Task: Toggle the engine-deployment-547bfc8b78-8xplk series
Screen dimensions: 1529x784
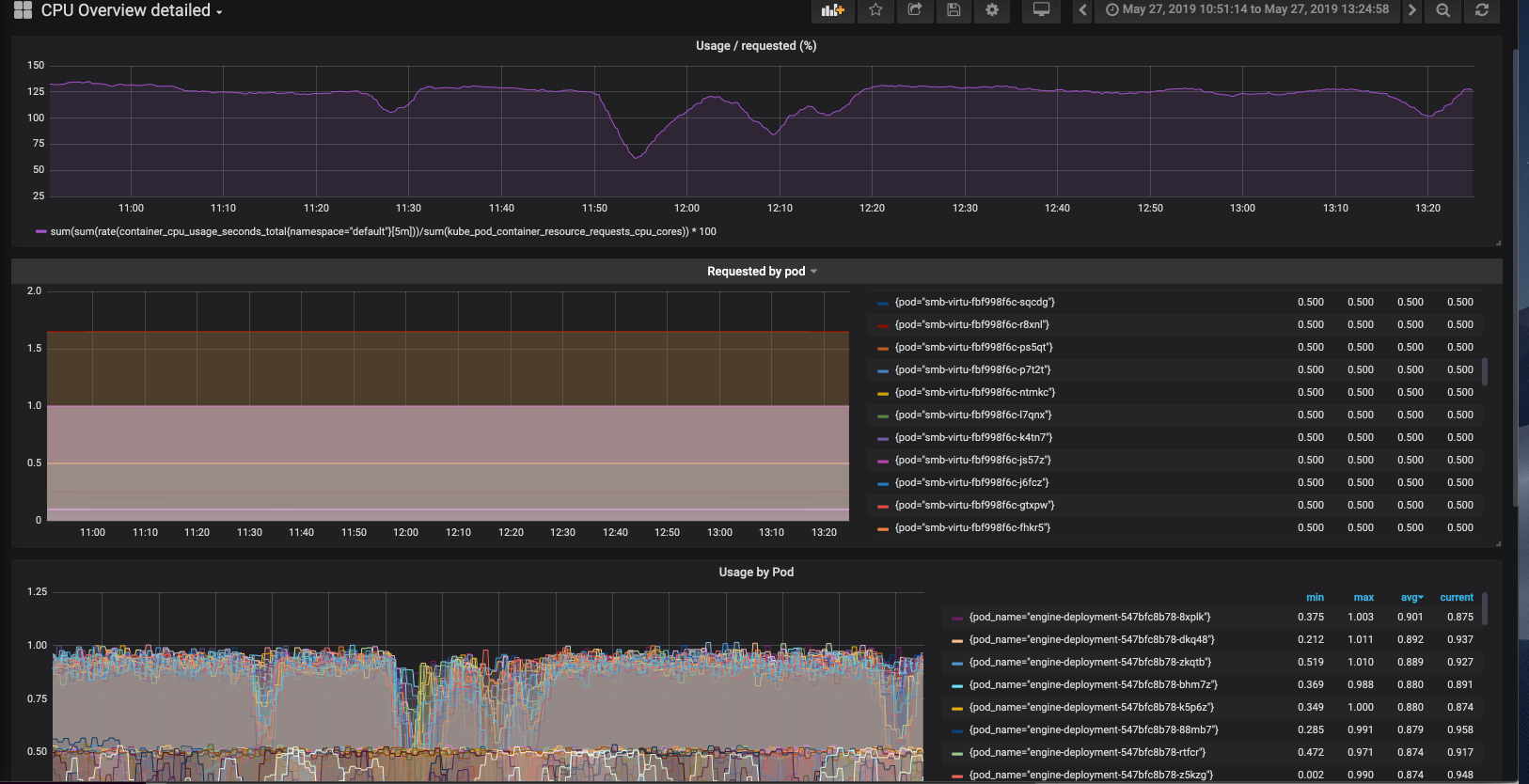Action: [x=1089, y=618]
